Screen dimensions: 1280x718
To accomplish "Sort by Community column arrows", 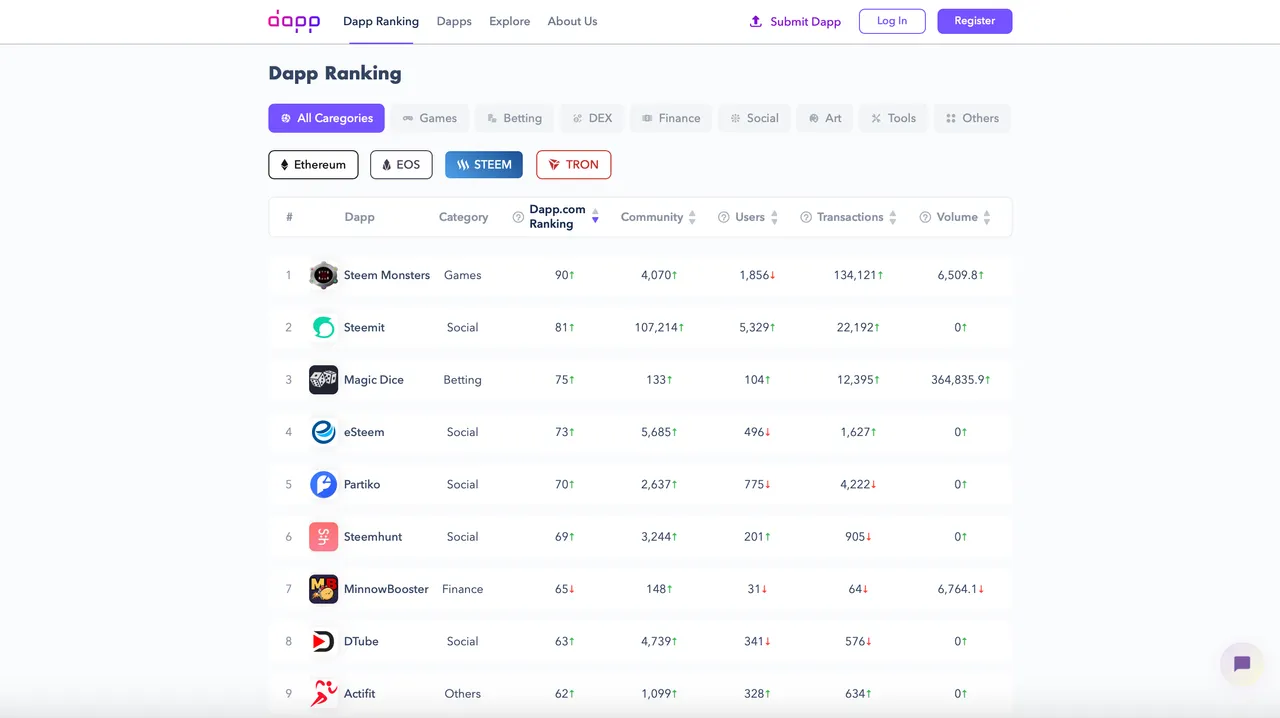I will coord(692,217).
